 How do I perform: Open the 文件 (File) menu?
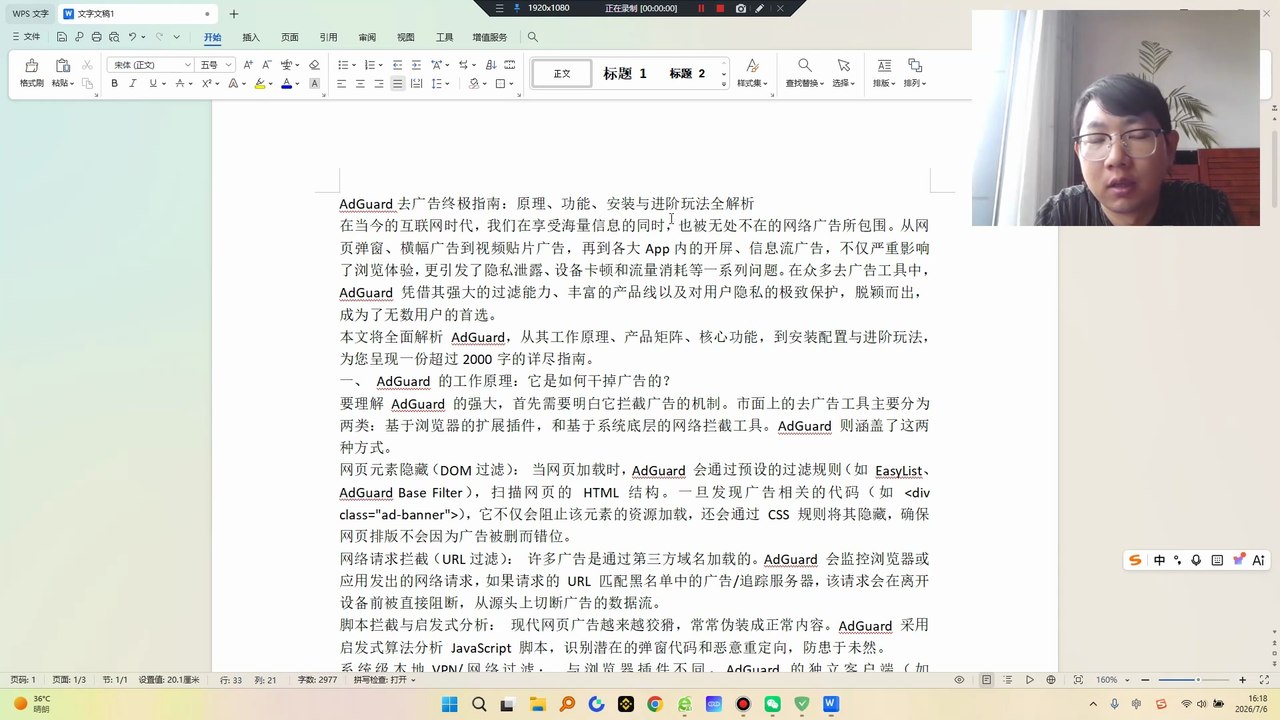point(26,37)
